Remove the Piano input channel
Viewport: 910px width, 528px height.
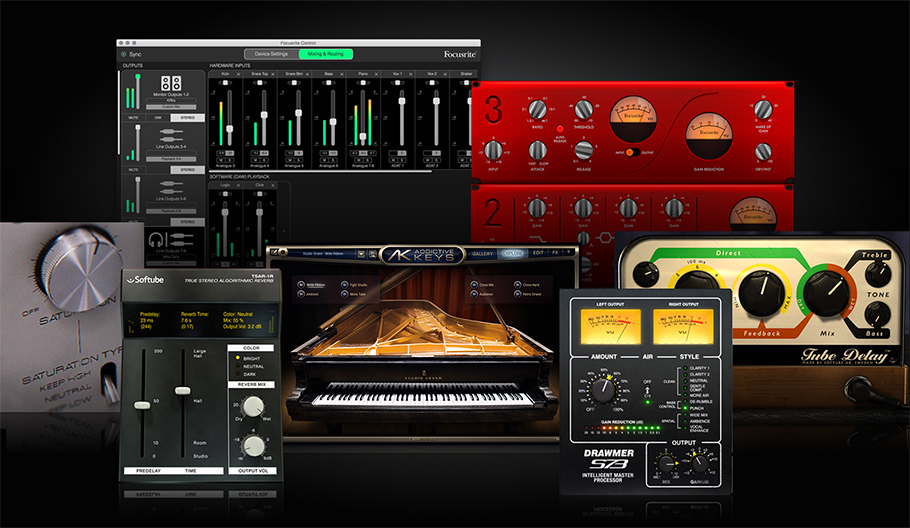pos(376,74)
